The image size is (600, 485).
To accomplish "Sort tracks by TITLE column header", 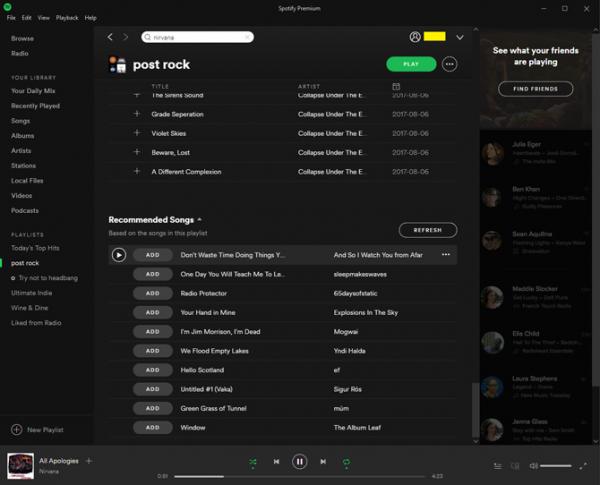I will click(x=160, y=87).
